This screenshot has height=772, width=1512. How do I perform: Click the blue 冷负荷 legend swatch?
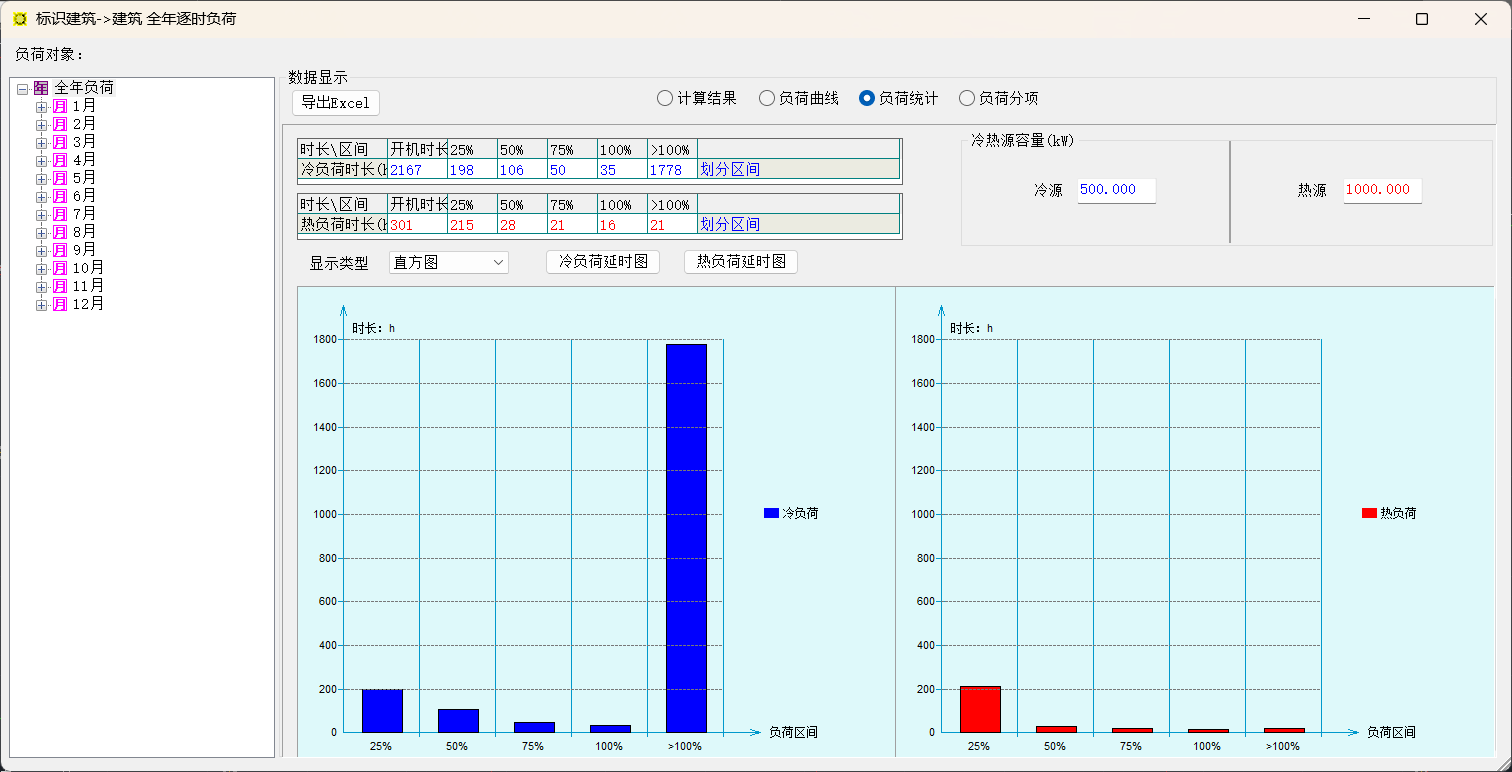(x=771, y=513)
